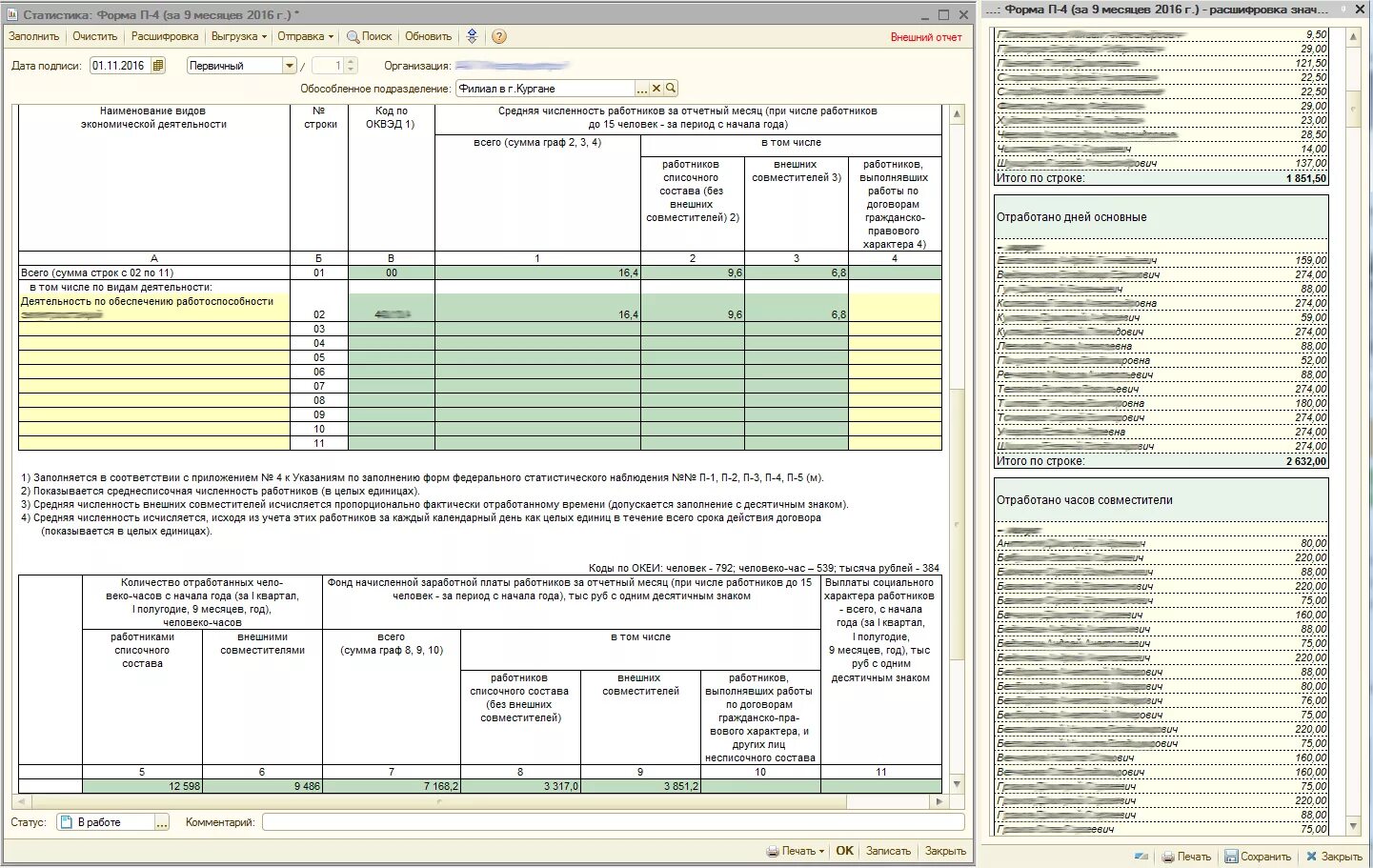This screenshot has height=868, width=1373.
Task: Open help with the question mark icon
Action: pyautogui.click(x=498, y=36)
